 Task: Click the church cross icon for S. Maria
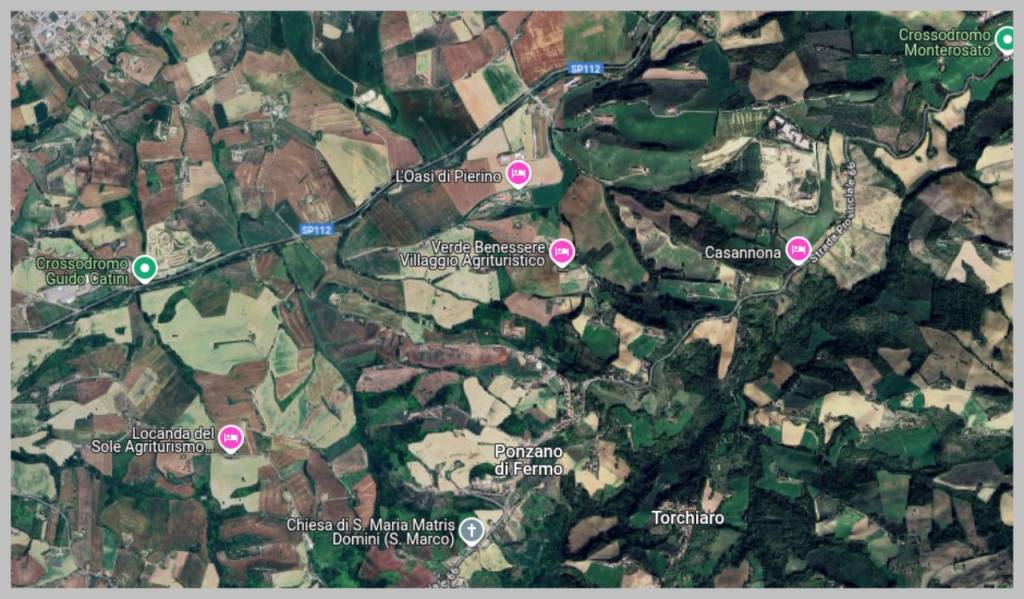(471, 531)
